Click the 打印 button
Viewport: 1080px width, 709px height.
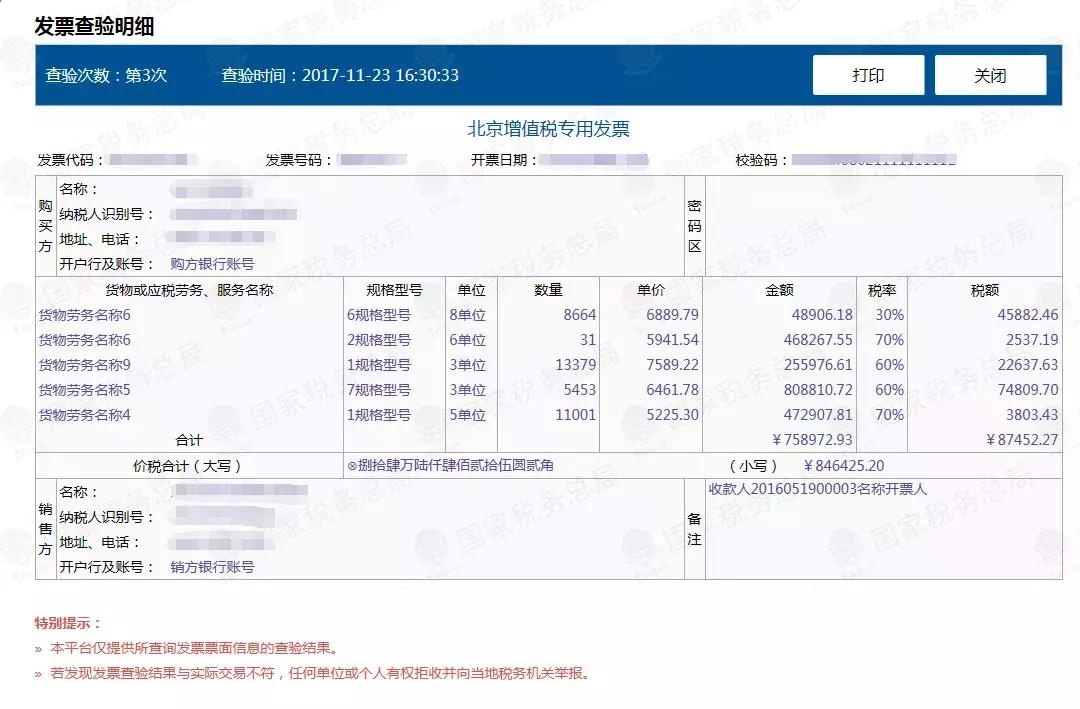869,74
